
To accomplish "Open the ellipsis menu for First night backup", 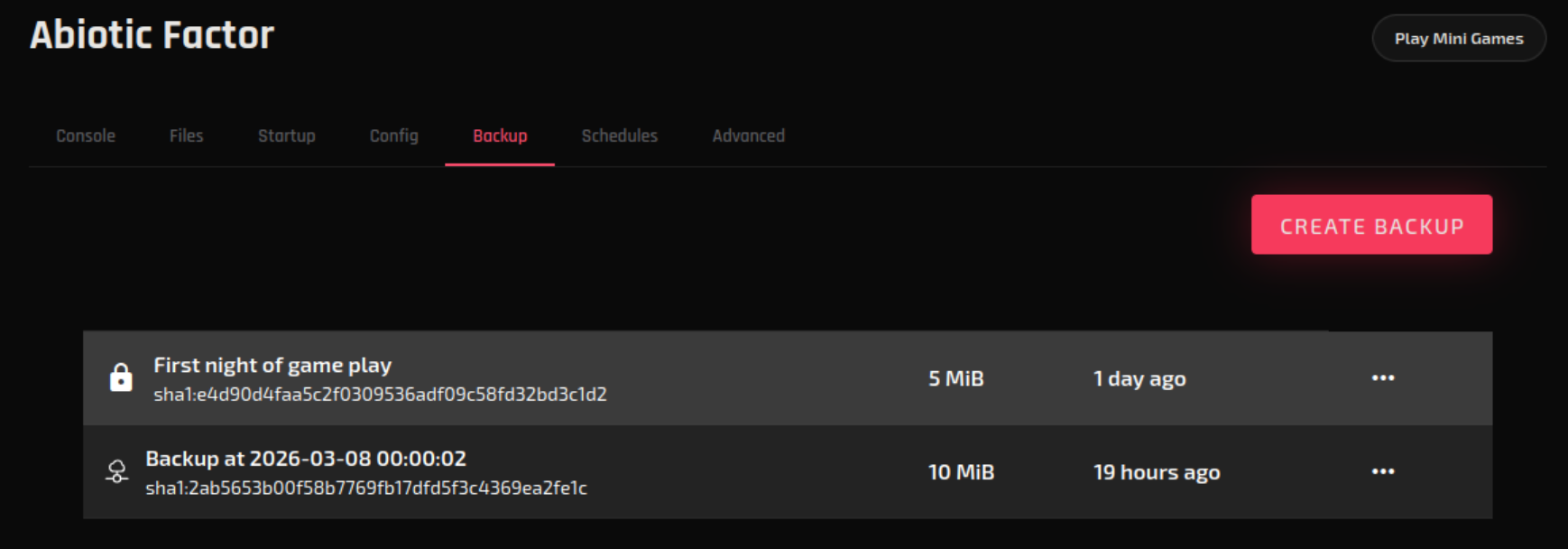I will point(1384,378).
